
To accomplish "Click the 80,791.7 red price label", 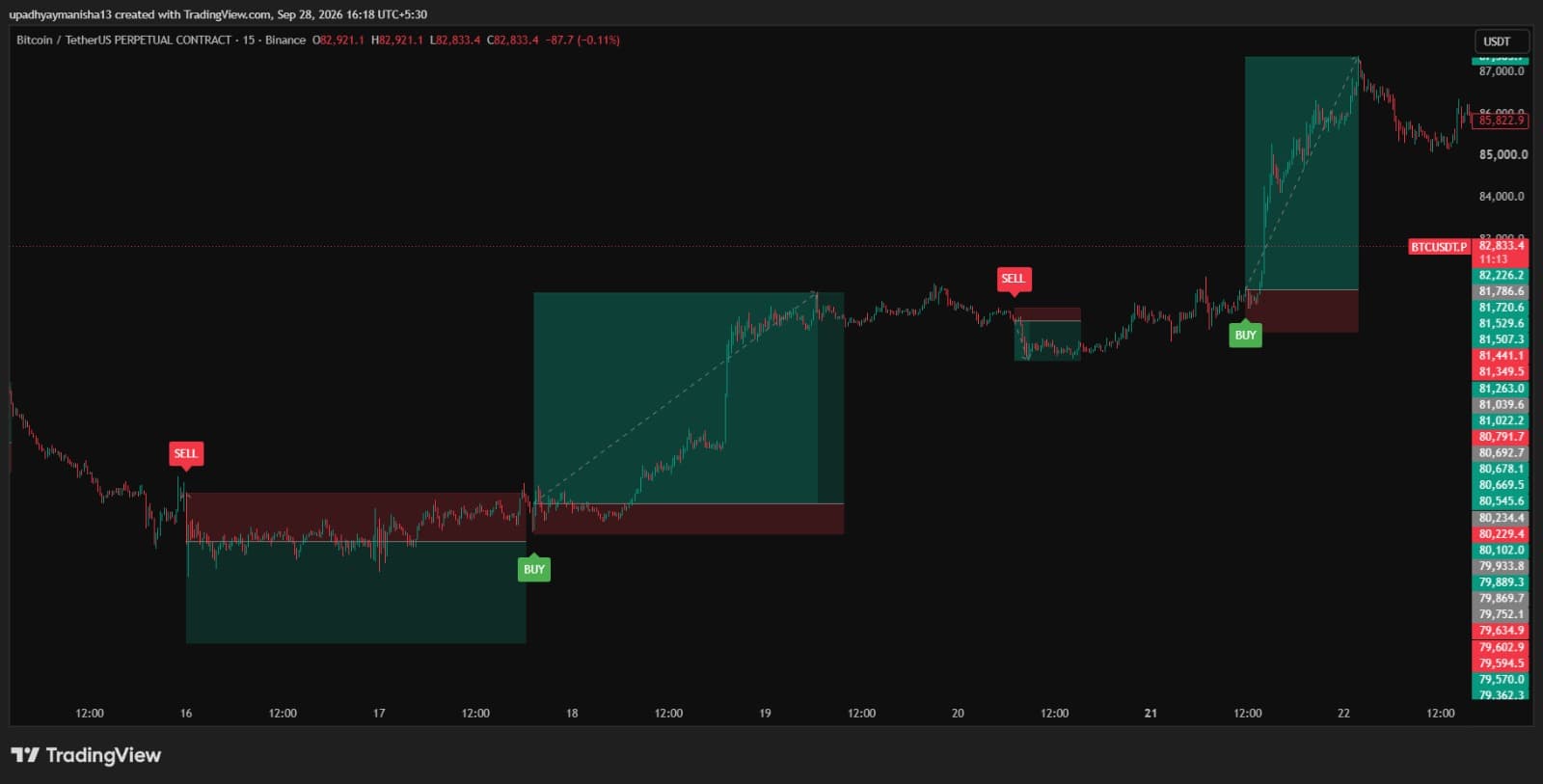I will pyautogui.click(x=1502, y=437).
